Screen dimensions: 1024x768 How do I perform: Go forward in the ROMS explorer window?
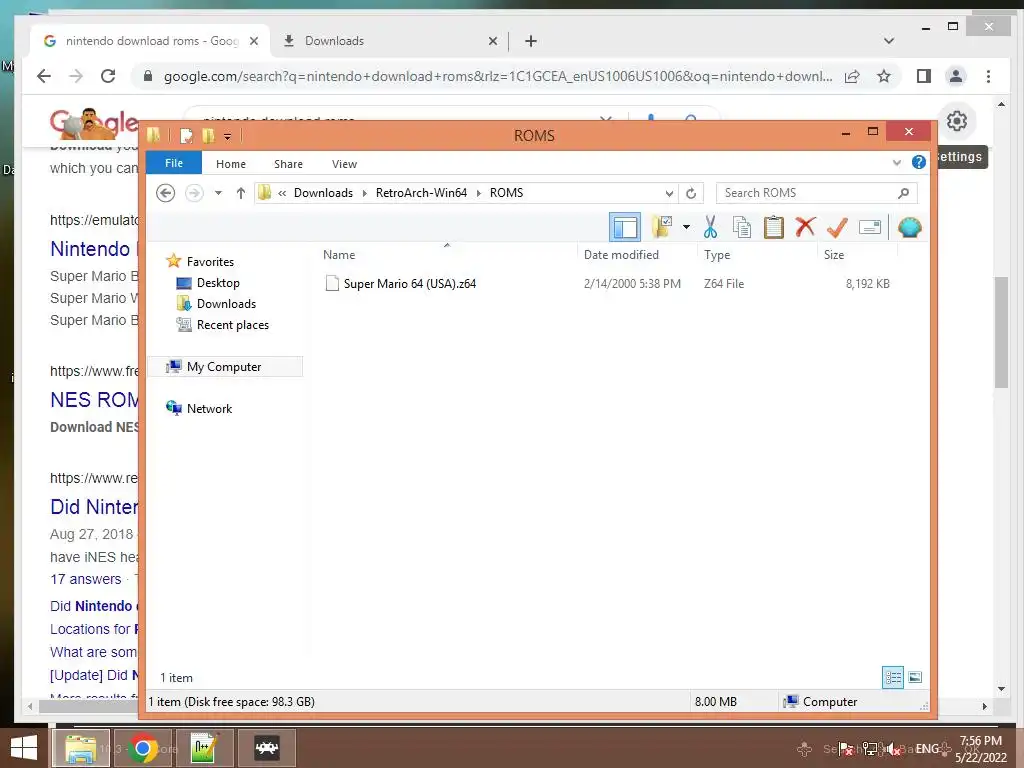pyautogui.click(x=194, y=193)
